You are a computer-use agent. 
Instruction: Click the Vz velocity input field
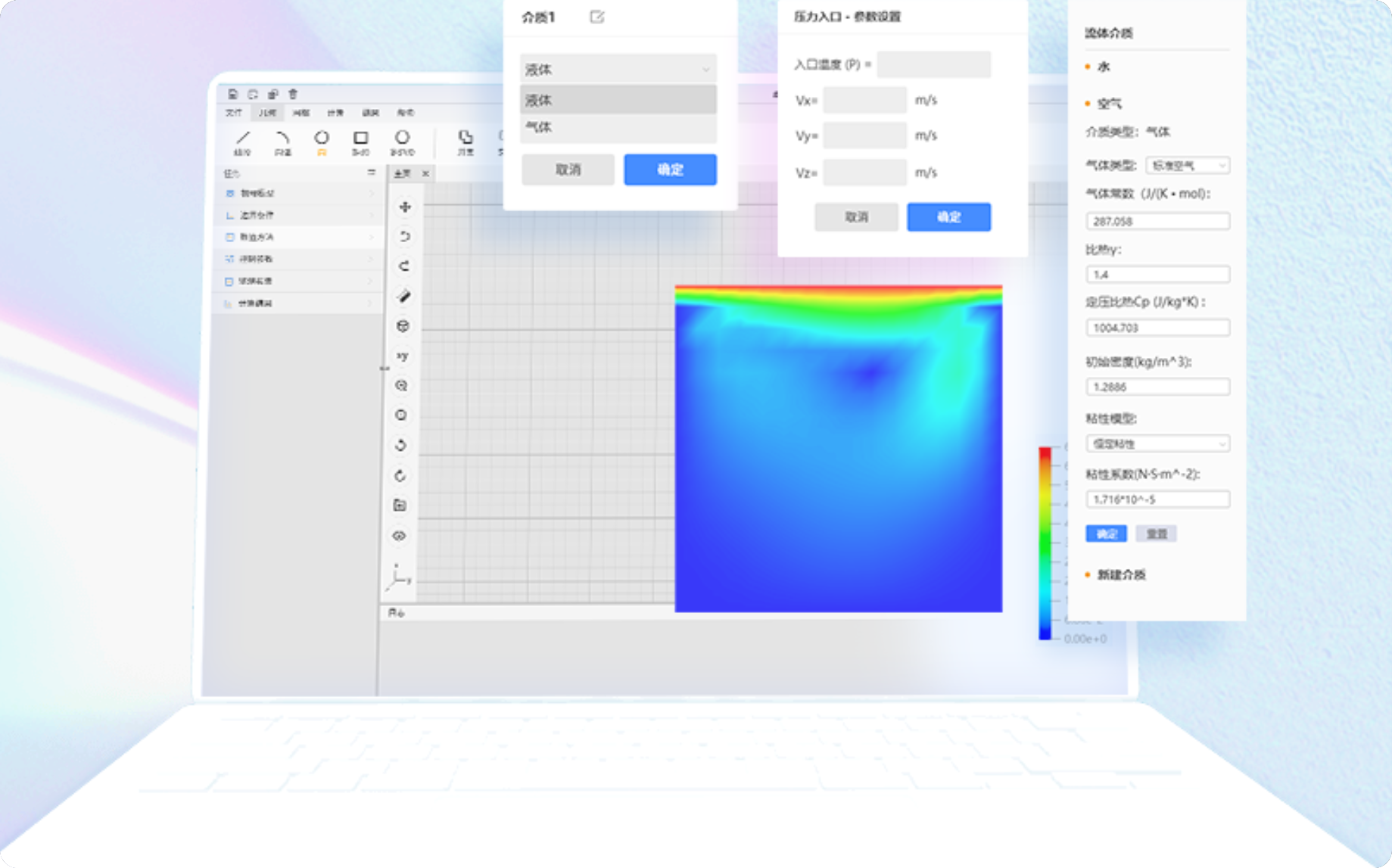865,173
